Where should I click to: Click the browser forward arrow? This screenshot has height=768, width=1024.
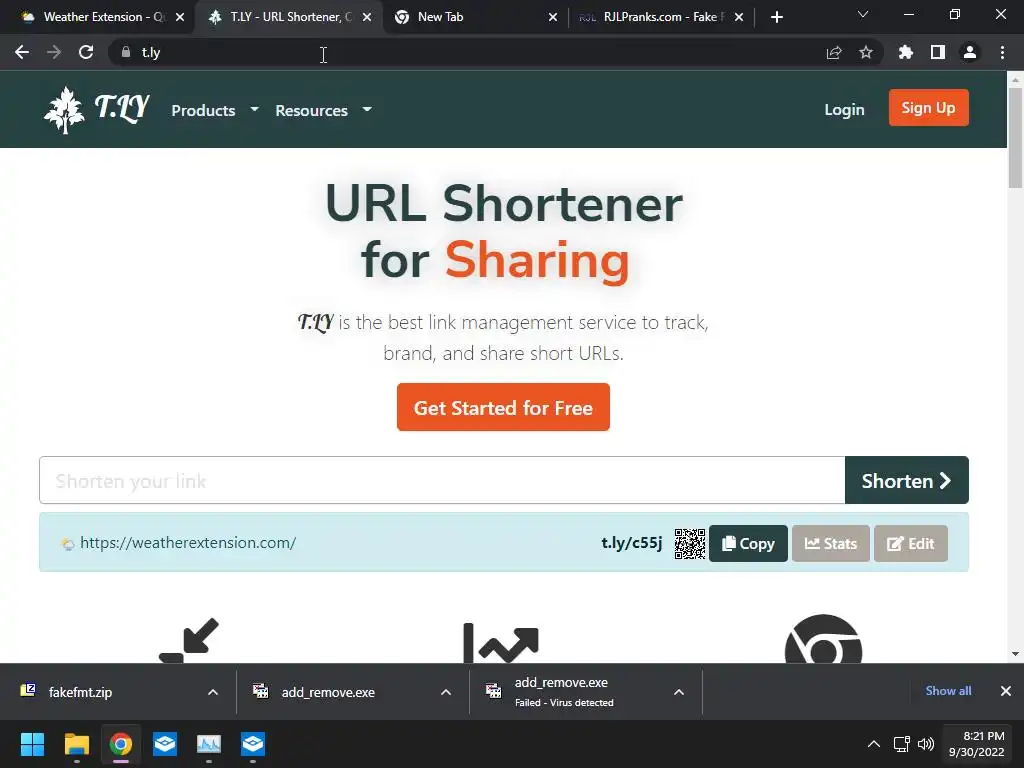[x=54, y=52]
